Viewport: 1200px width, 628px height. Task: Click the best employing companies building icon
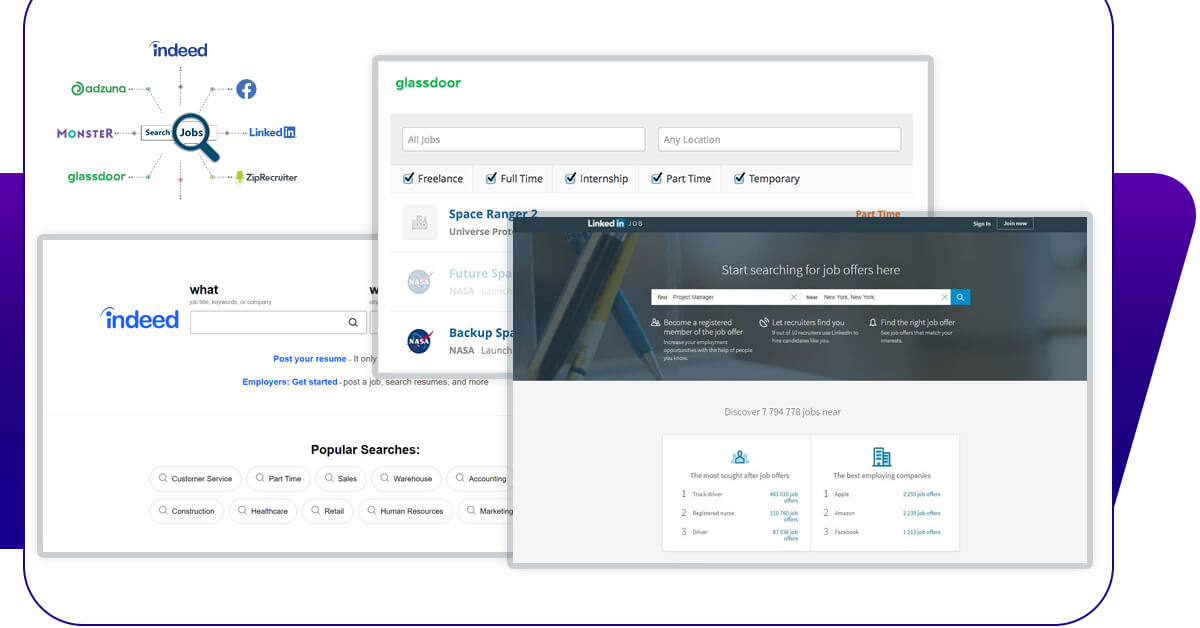[881, 457]
